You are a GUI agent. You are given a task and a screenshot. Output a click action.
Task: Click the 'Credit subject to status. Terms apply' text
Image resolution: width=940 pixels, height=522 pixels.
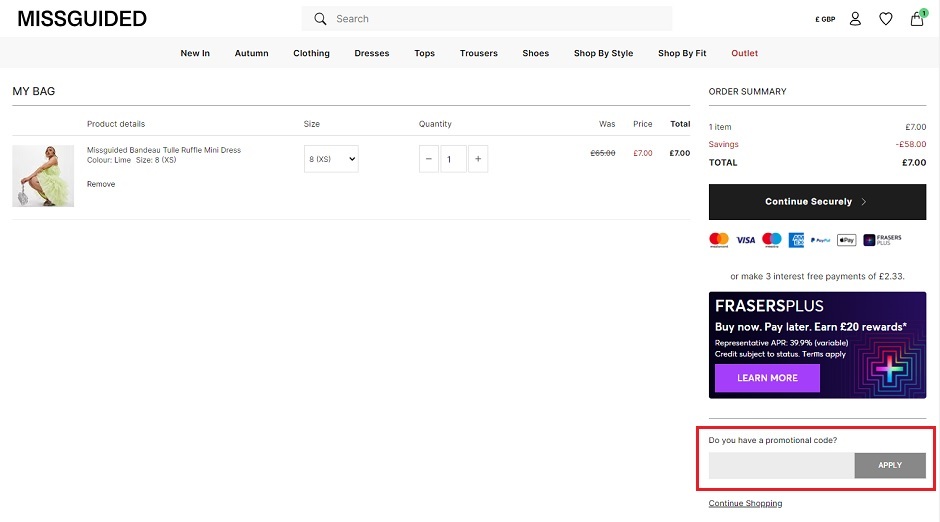780,354
